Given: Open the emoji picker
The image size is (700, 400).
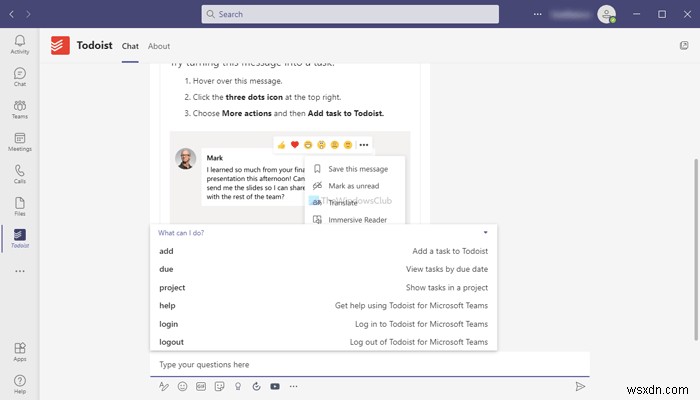Looking at the screenshot, I should pos(182,387).
